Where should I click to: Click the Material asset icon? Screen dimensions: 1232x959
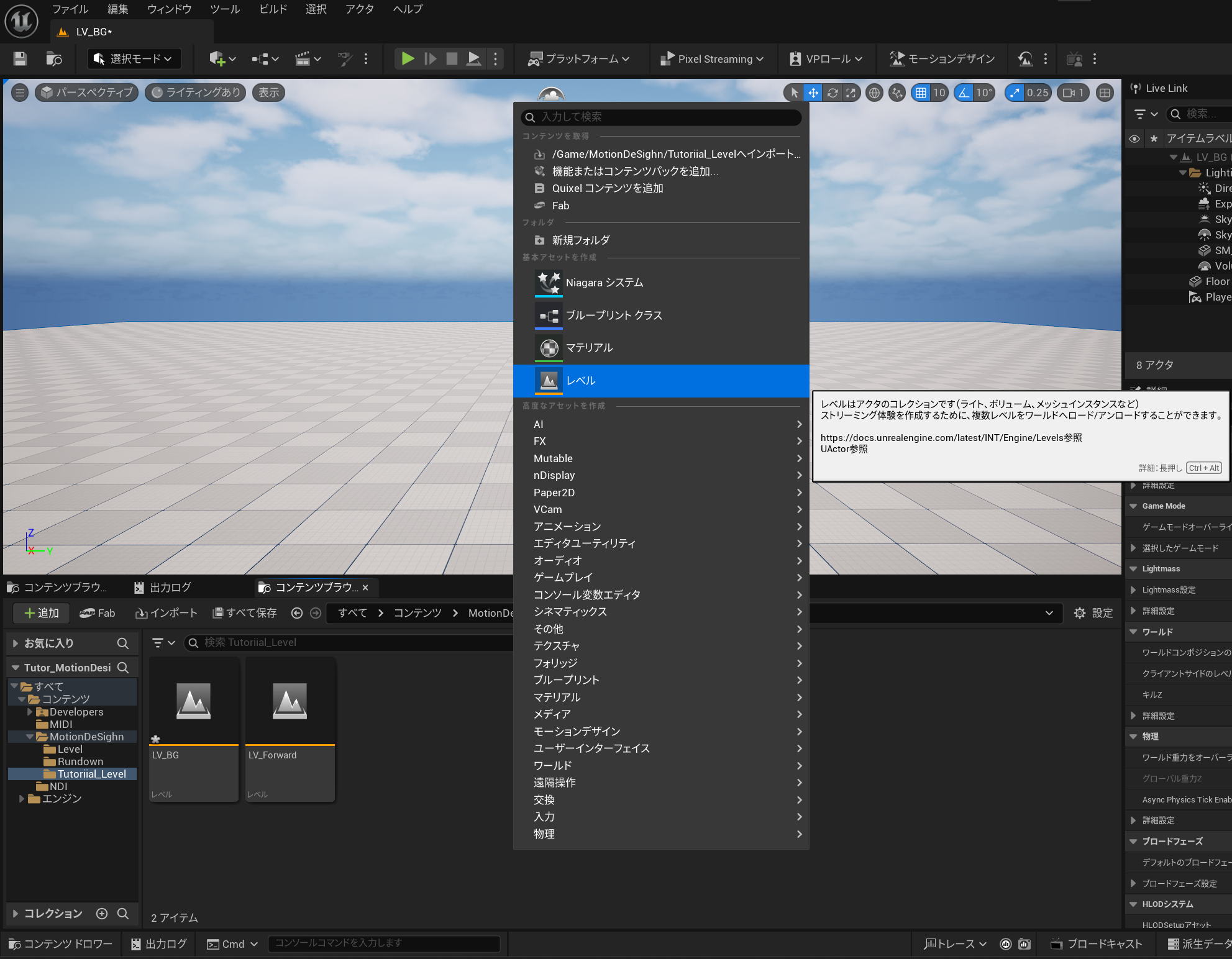click(549, 348)
